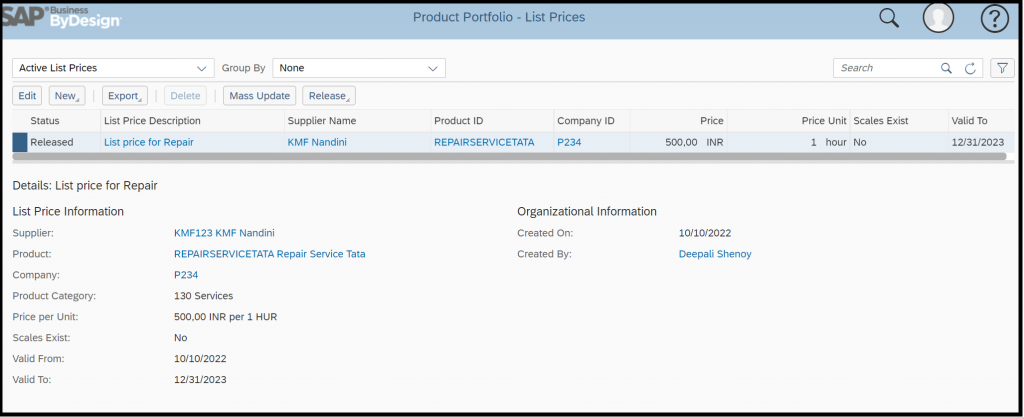The width and height of the screenshot is (1024, 417).
Task: Click the Valid From 10/10/2022 value
Action: (200, 358)
